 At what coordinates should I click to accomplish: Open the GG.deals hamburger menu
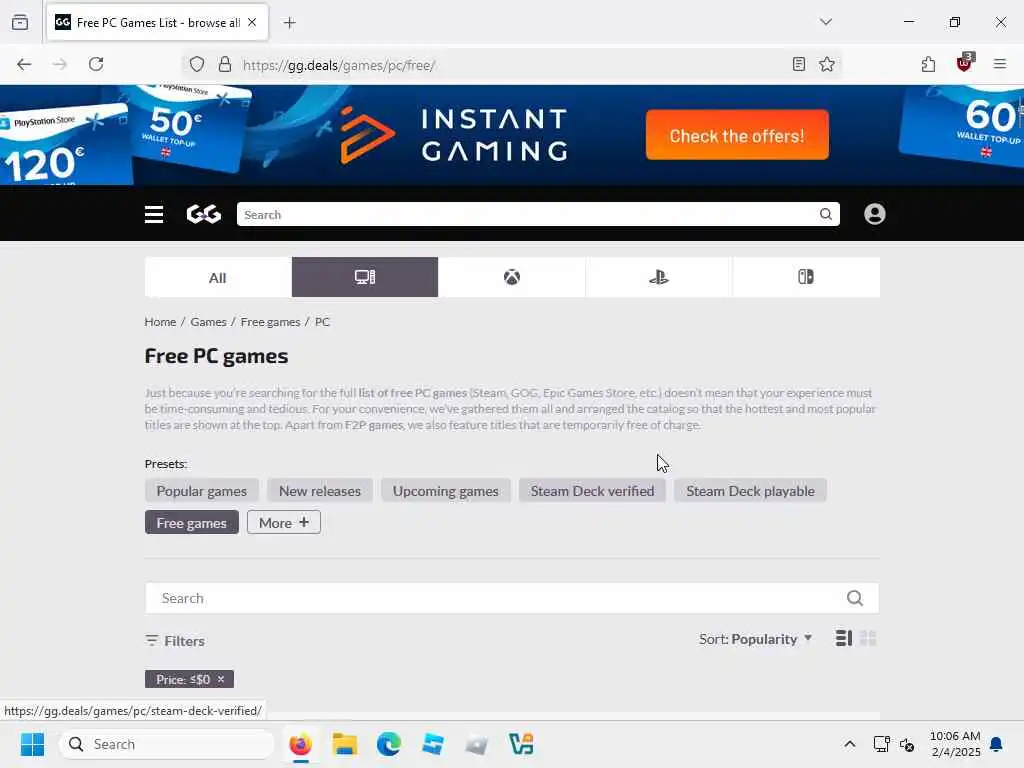coord(154,214)
